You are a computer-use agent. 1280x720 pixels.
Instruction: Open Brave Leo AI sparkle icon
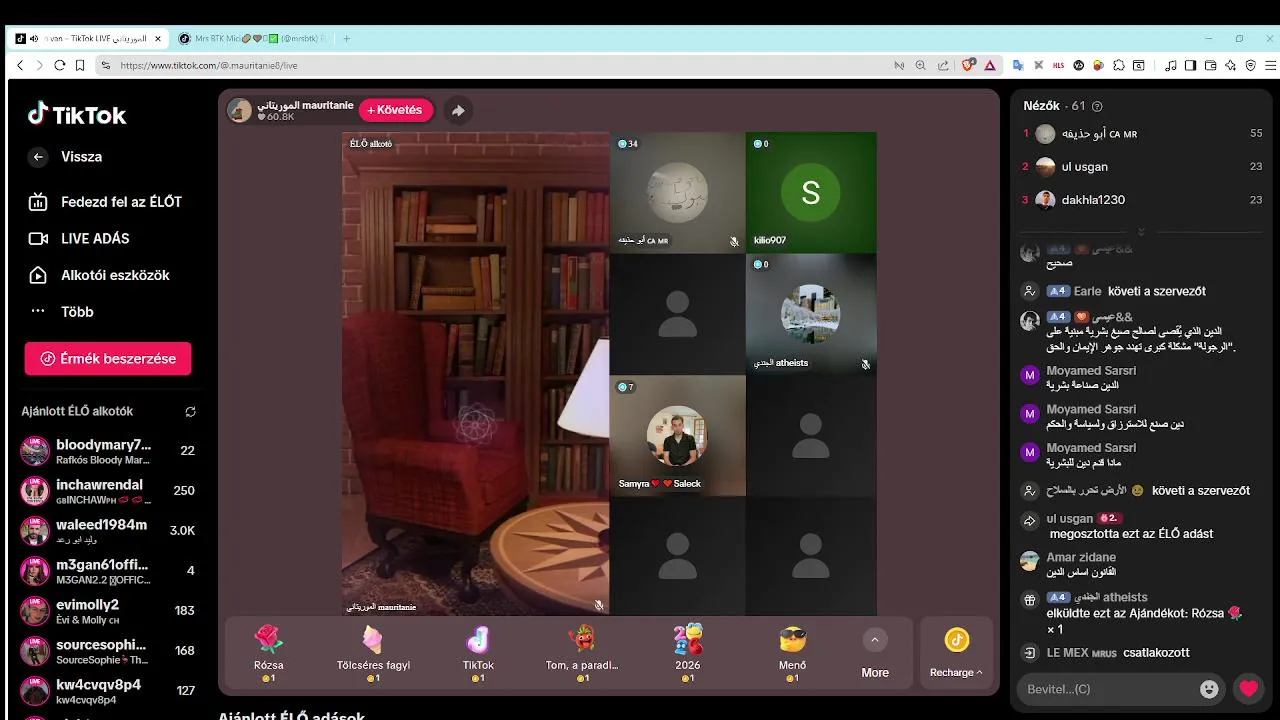pos(1231,65)
